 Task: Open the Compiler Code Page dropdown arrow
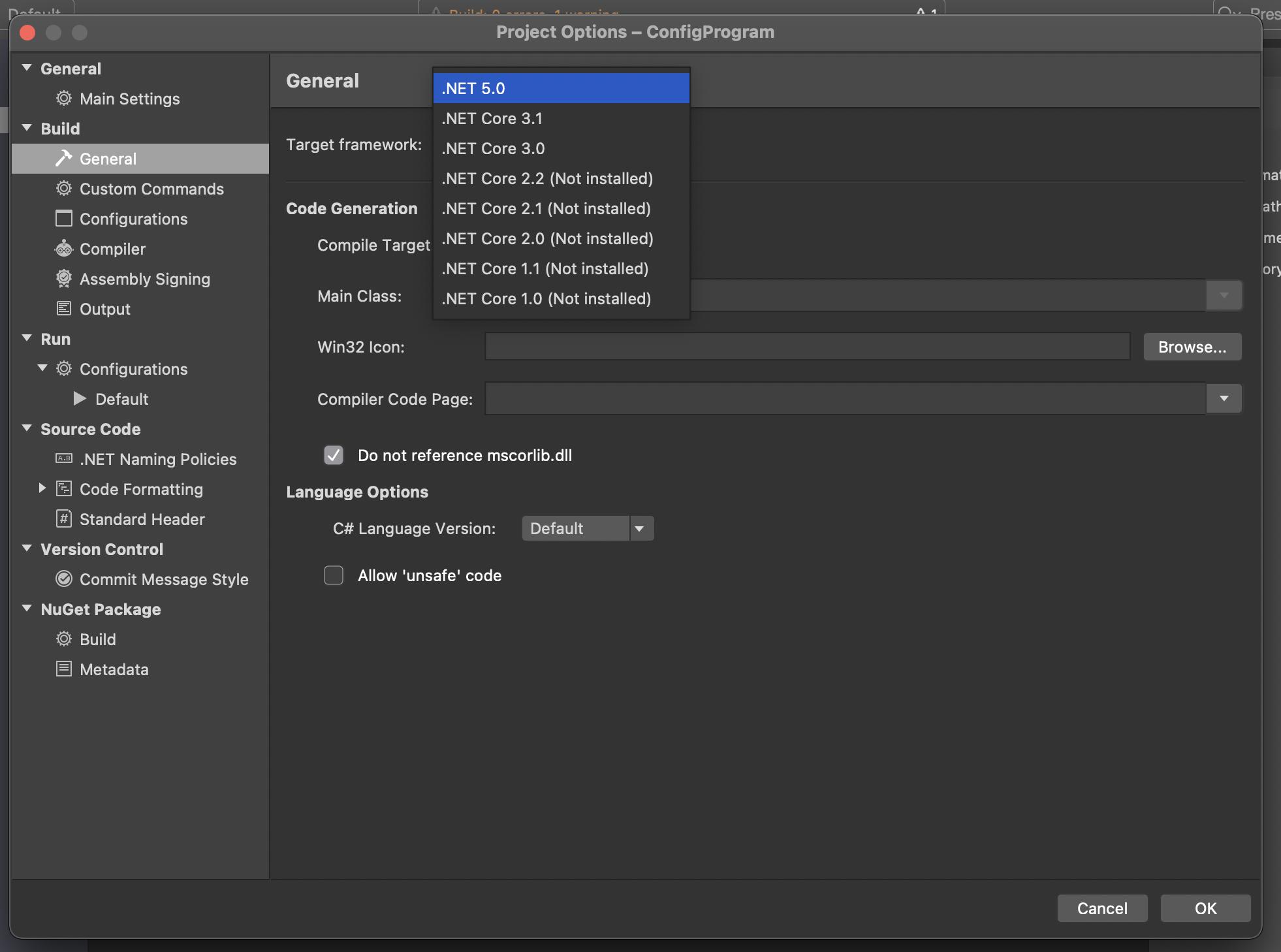pos(1224,399)
